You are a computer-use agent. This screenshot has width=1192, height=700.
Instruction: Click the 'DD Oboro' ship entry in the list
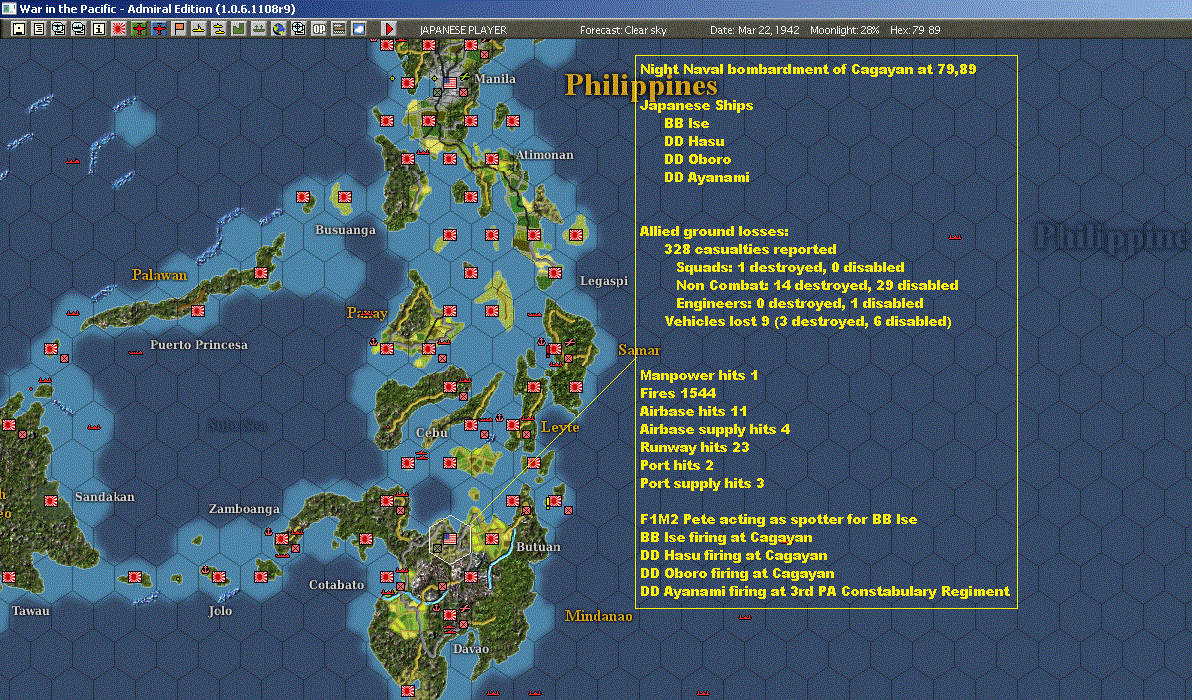(698, 160)
